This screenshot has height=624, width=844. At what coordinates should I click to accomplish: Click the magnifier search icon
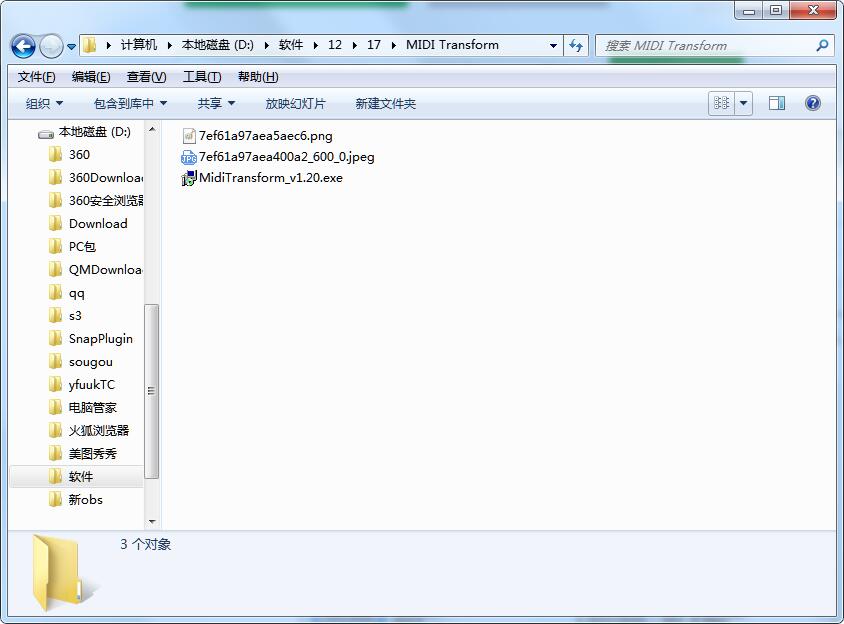click(822, 45)
